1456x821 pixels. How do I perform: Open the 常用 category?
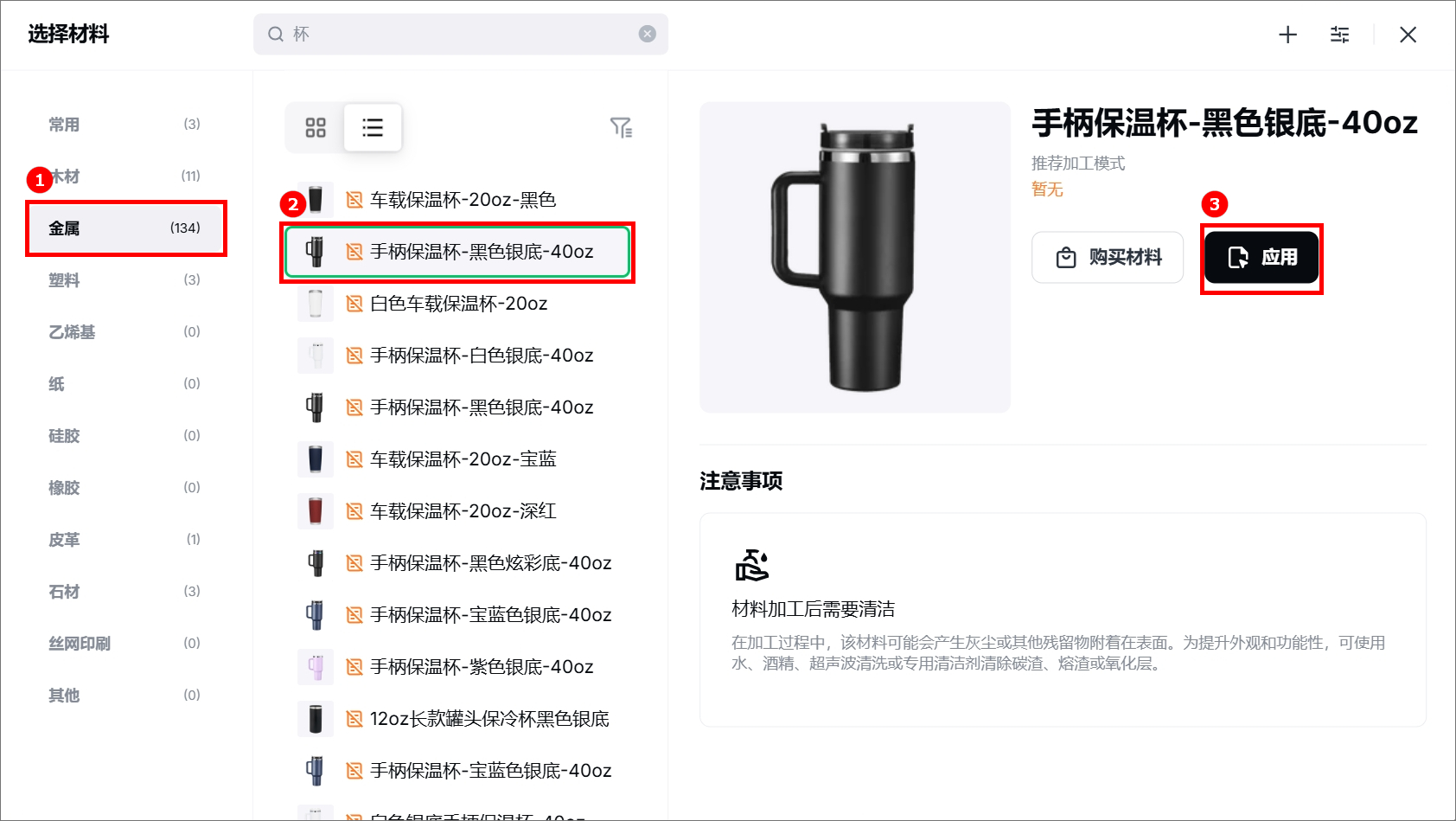point(126,125)
